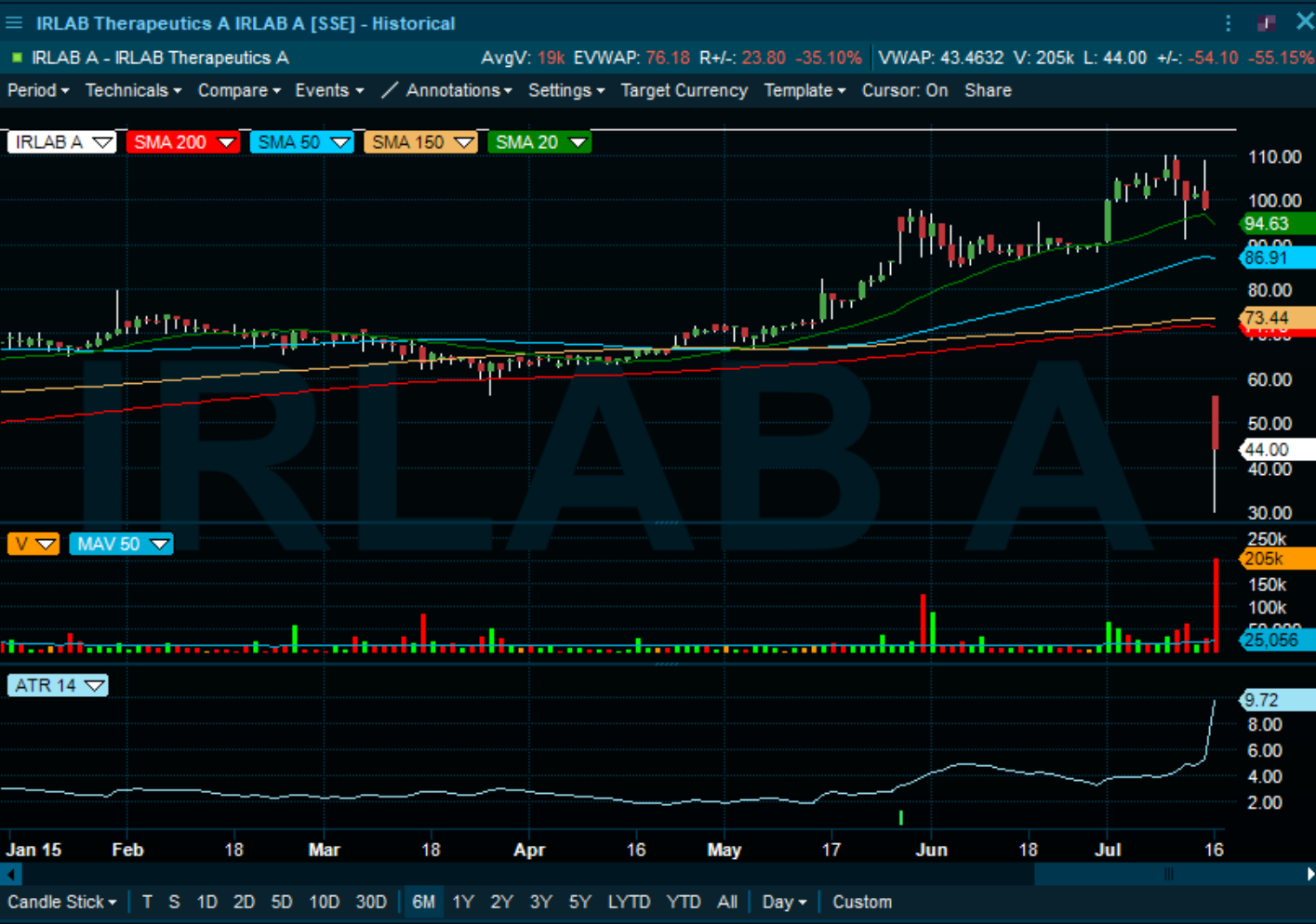Click the Share button
1316x924 pixels.
(988, 90)
